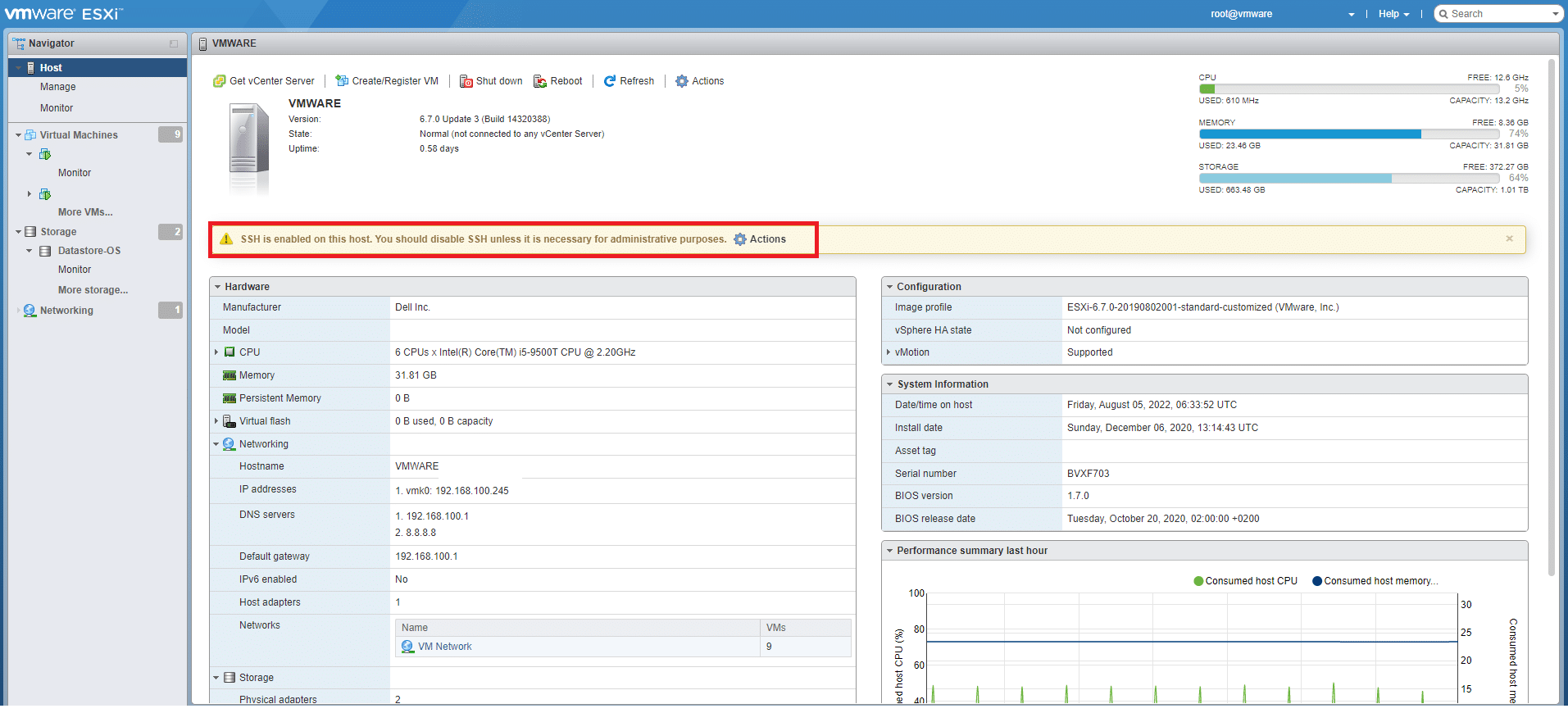Click the Storage usage bar

point(1349,178)
